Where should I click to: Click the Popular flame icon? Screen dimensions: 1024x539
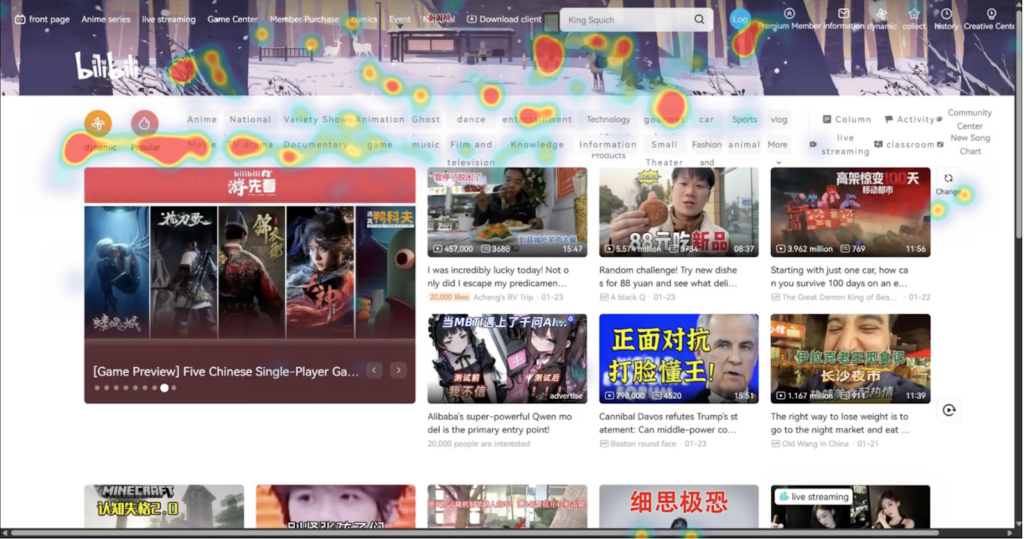[145, 123]
